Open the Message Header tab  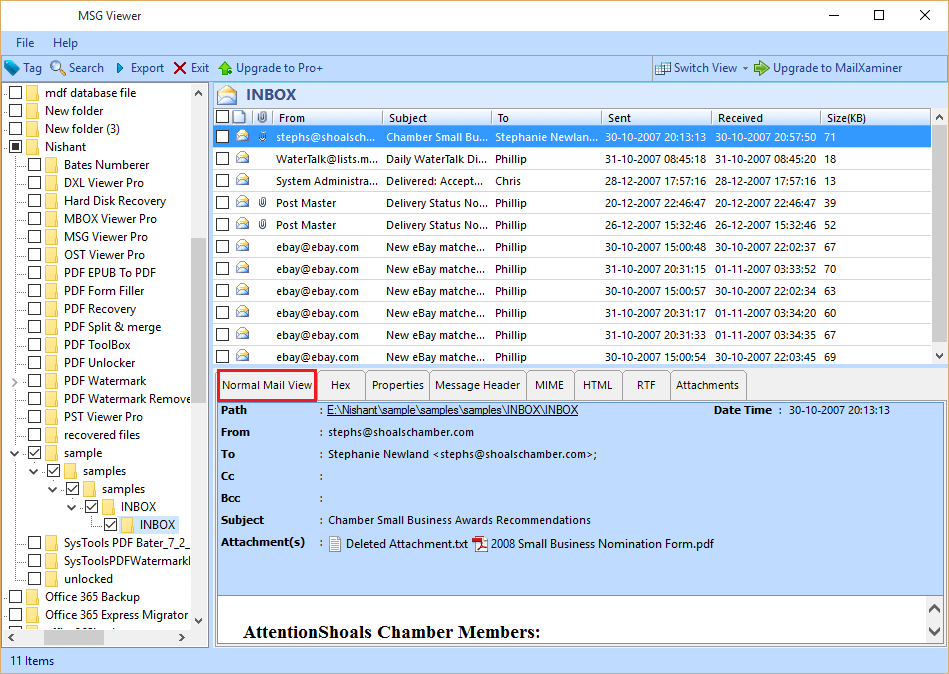pos(478,385)
